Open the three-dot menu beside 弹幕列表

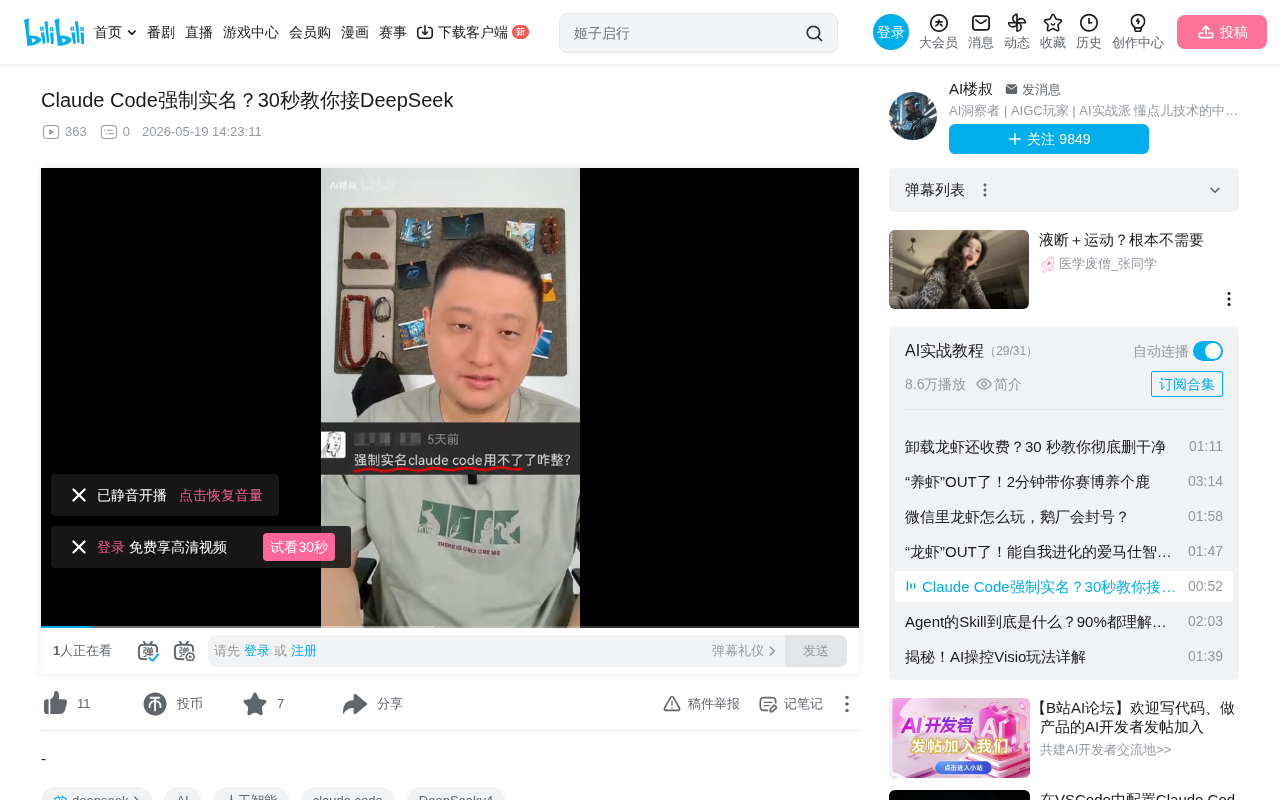pyautogui.click(x=985, y=190)
